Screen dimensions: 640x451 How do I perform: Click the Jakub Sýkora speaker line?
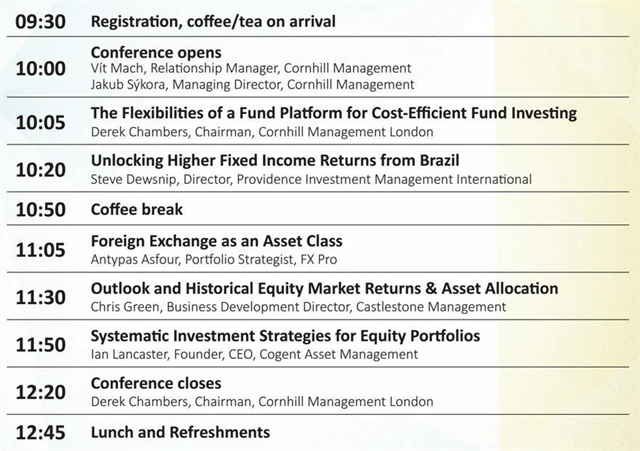coord(252,85)
